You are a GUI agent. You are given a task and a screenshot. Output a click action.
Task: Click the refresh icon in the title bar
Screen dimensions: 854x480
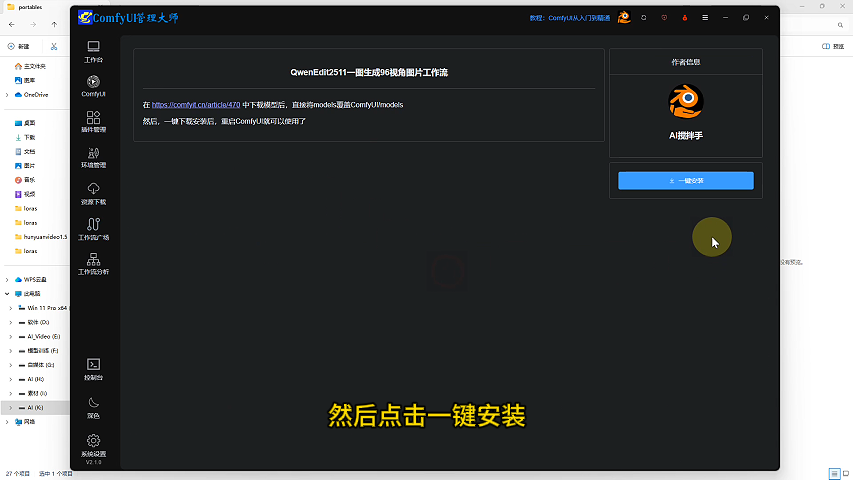(x=644, y=17)
